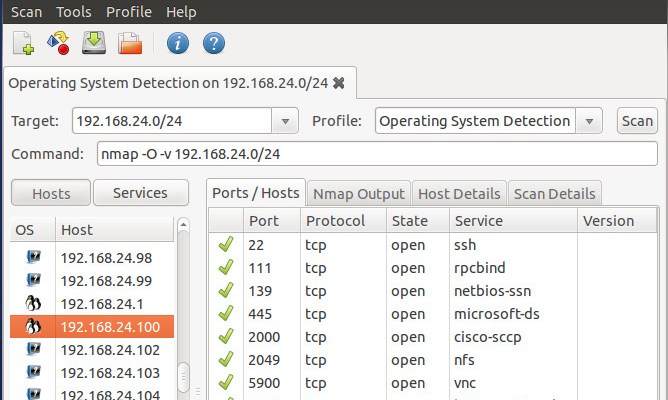Click the blue info icon
The image size is (668, 400).
178,43
